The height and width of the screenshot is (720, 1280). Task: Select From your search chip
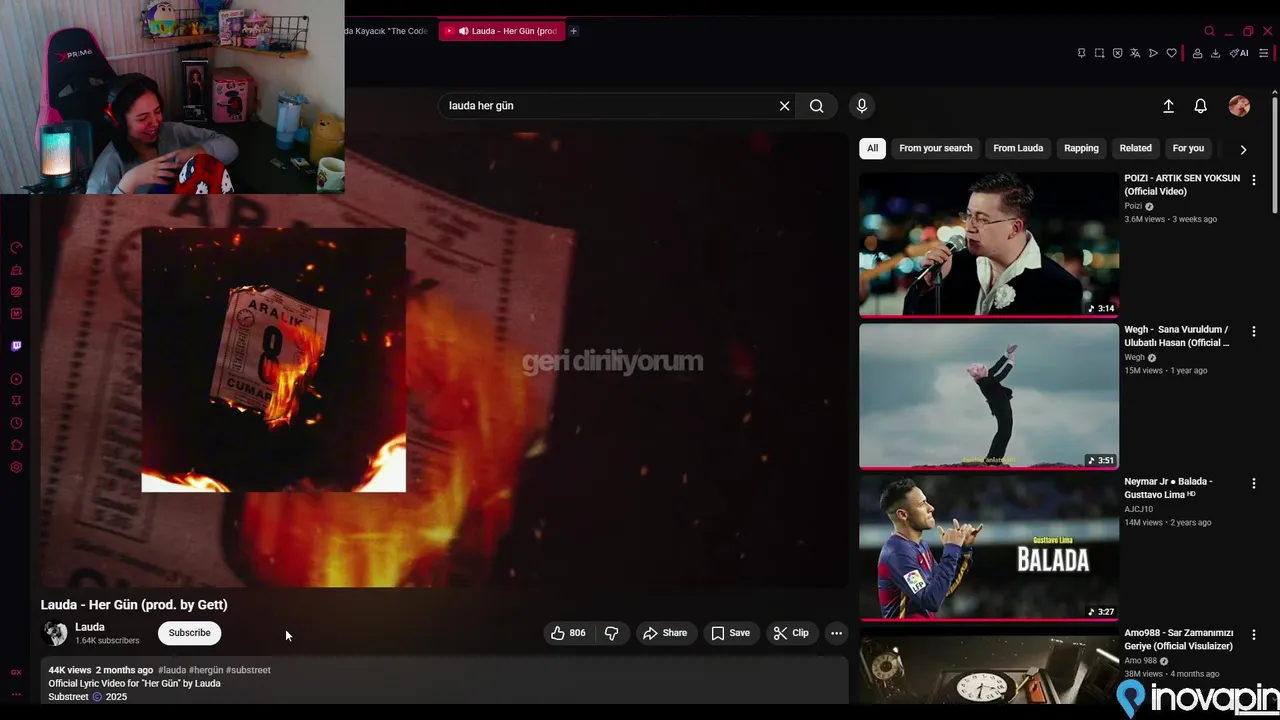935,148
